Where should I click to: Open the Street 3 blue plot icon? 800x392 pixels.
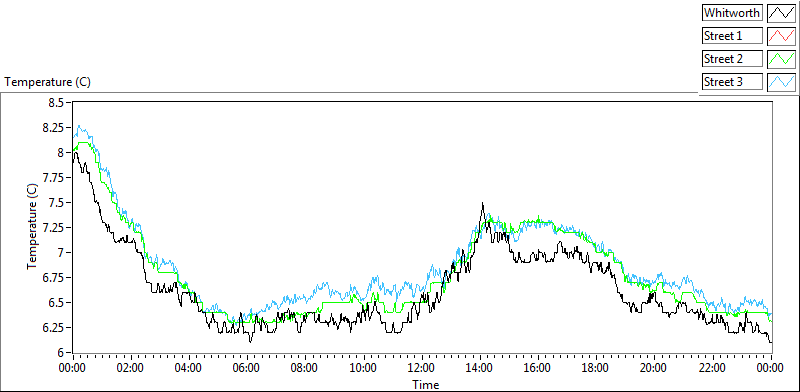tap(781, 82)
